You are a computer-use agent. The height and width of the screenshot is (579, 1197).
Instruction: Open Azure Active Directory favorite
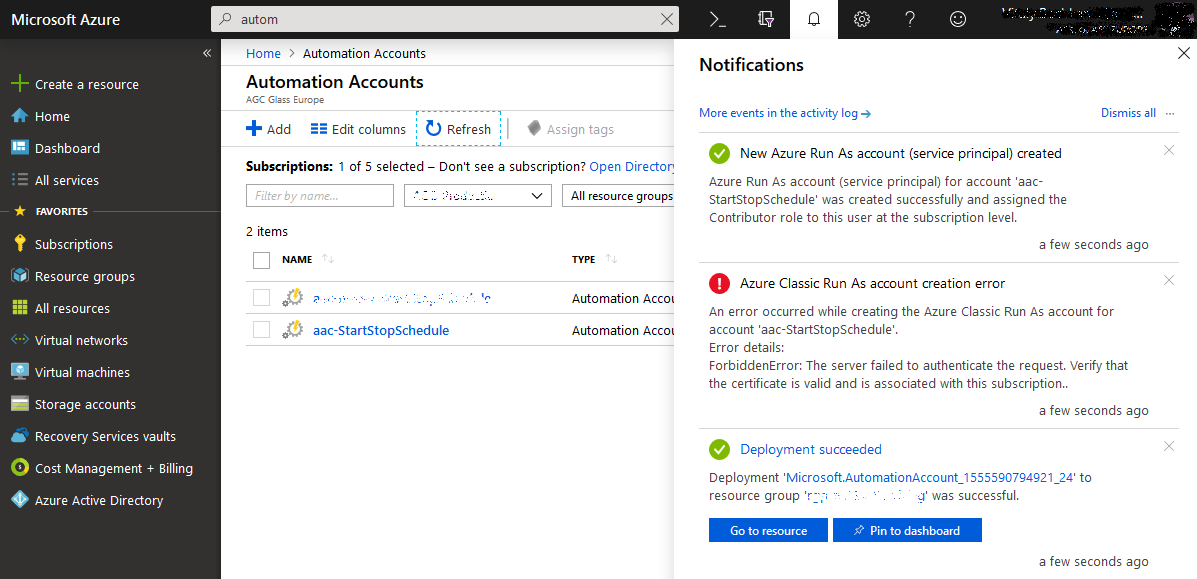87,501
